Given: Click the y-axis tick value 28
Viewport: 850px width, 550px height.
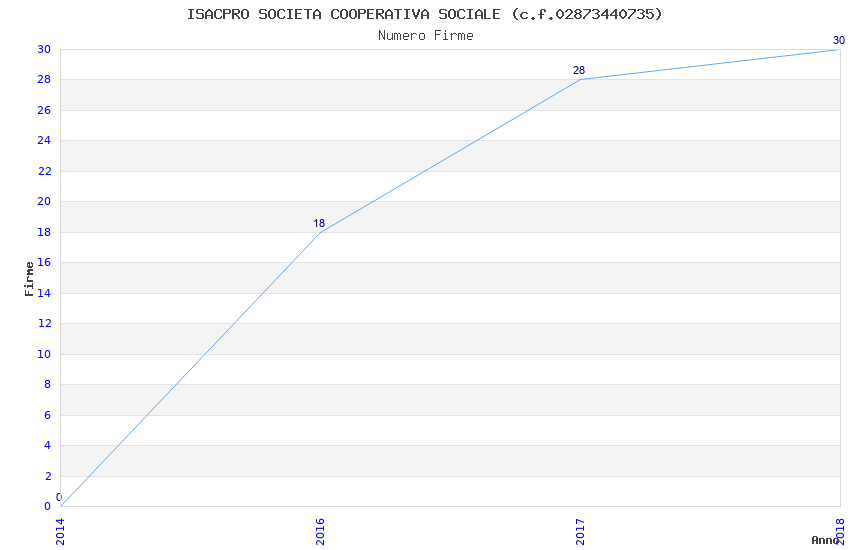Looking at the screenshot, I should click(x=44, y=80).
